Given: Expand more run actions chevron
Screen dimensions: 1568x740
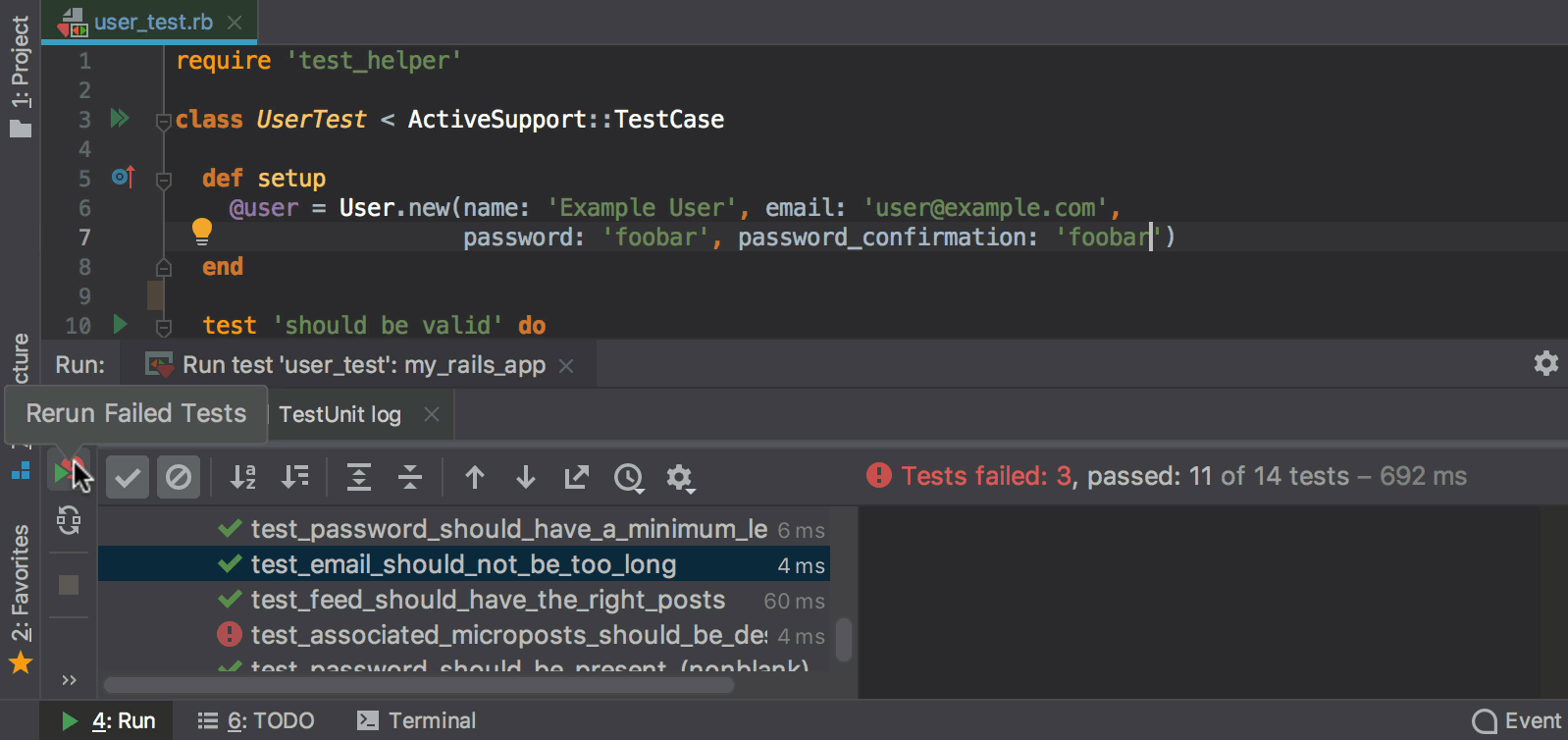Looking at the screenshot, I should pos(69,680).
